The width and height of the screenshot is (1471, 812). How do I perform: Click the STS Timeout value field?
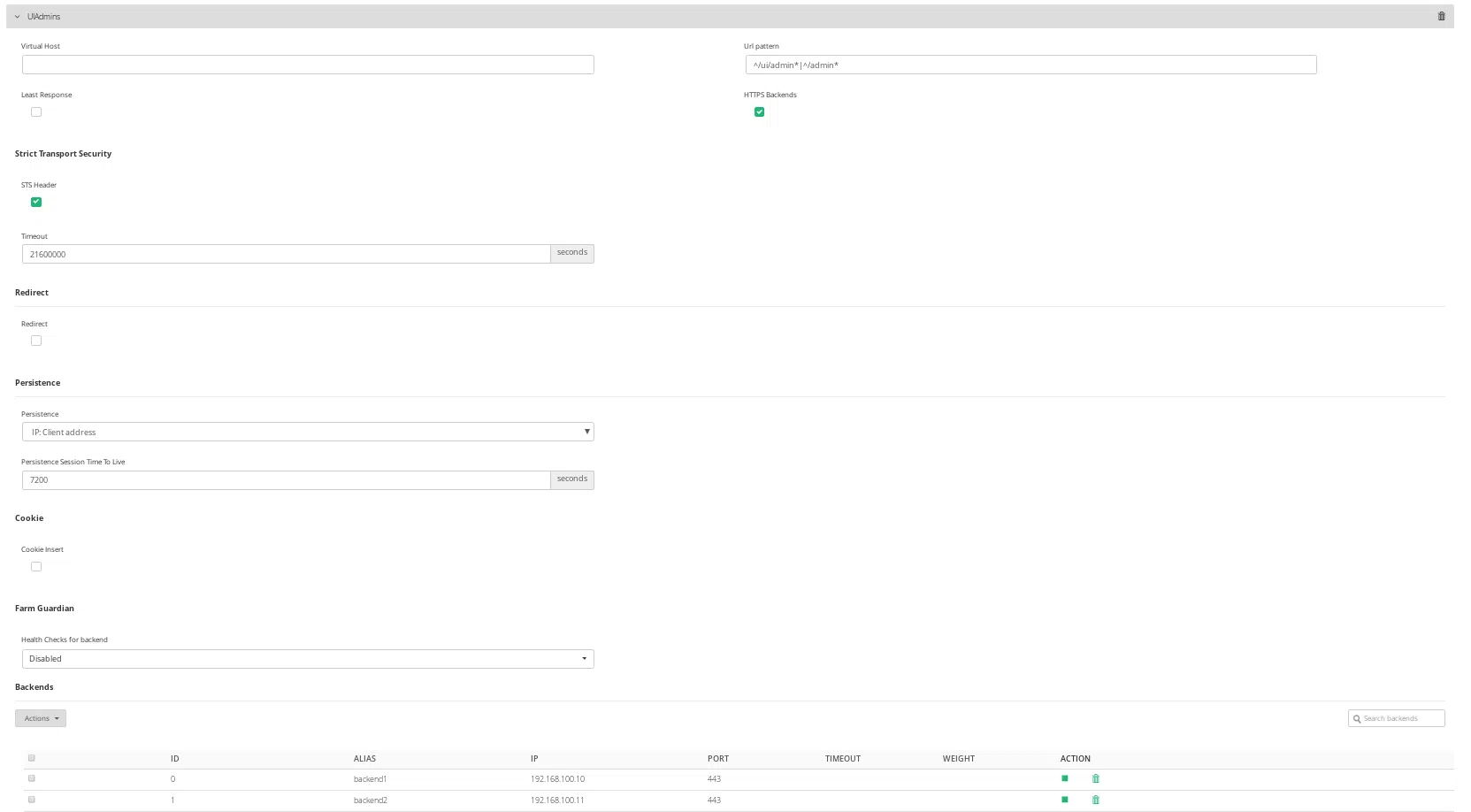285,254
